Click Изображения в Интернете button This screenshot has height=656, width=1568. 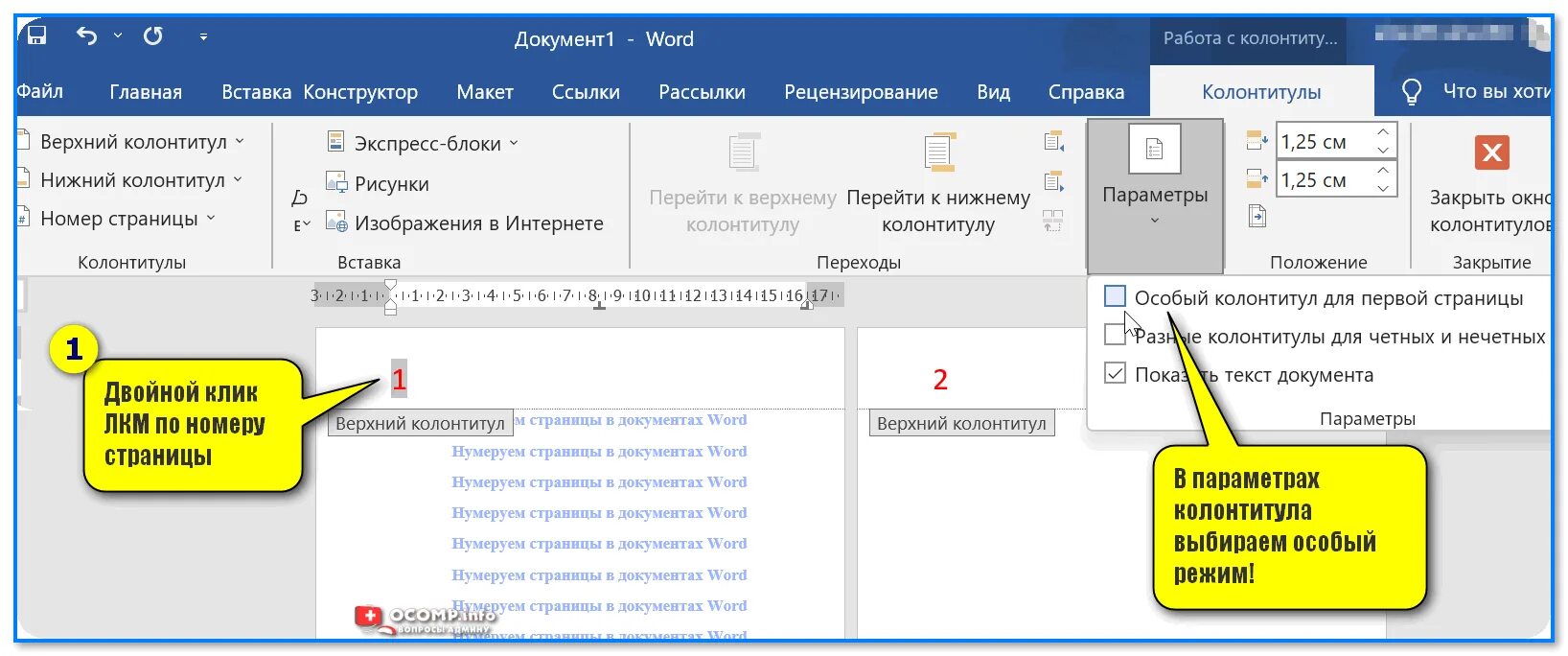coord(465,223)
